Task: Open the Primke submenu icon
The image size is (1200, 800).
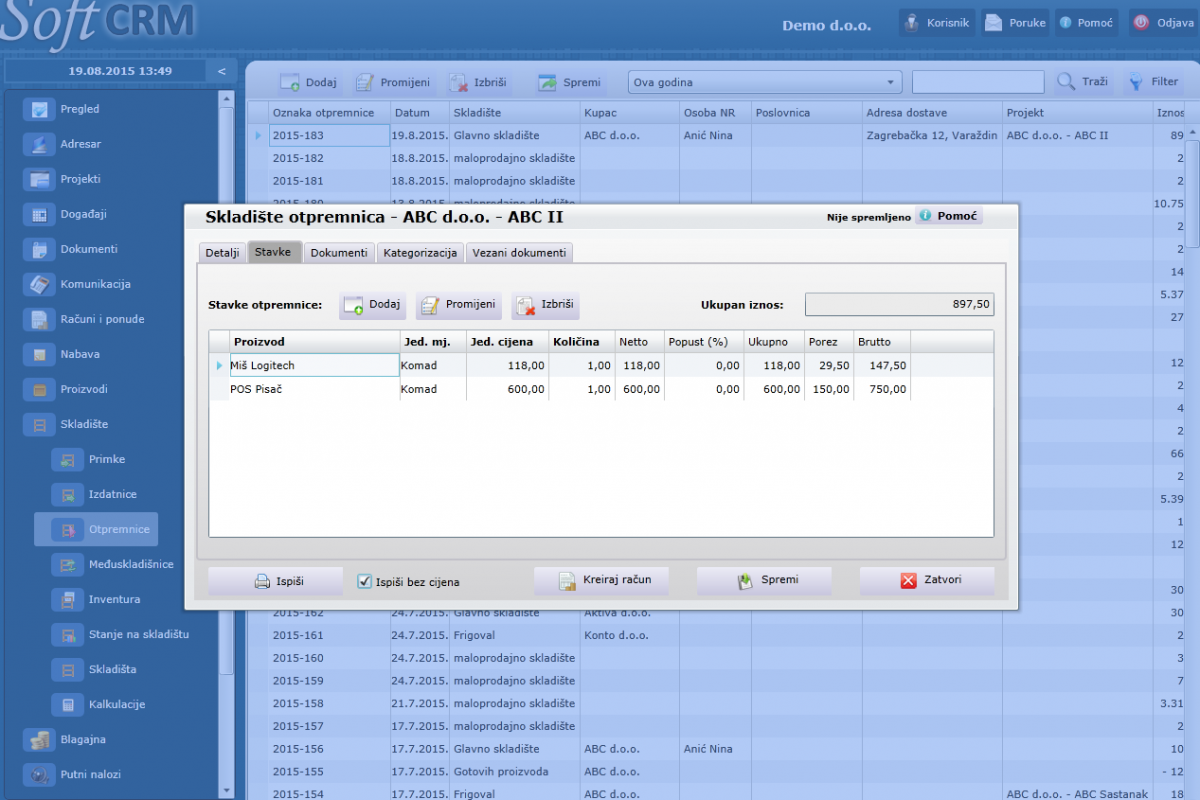Action: (x=67, y=459)
